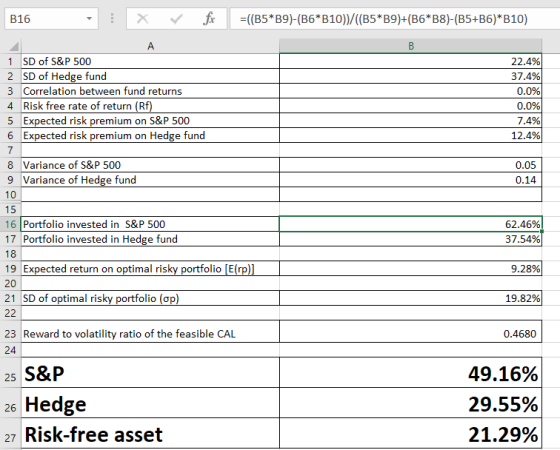
Task: Select row 16 header
Action: (10, 224)
